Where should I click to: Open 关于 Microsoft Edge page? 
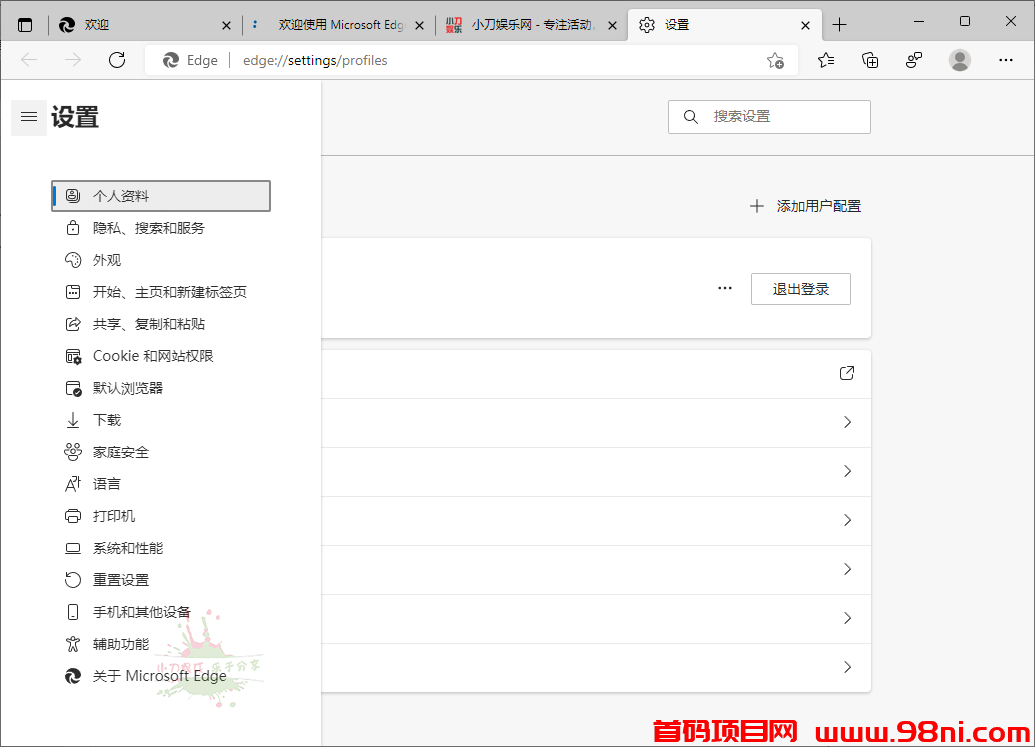point(161,676)
